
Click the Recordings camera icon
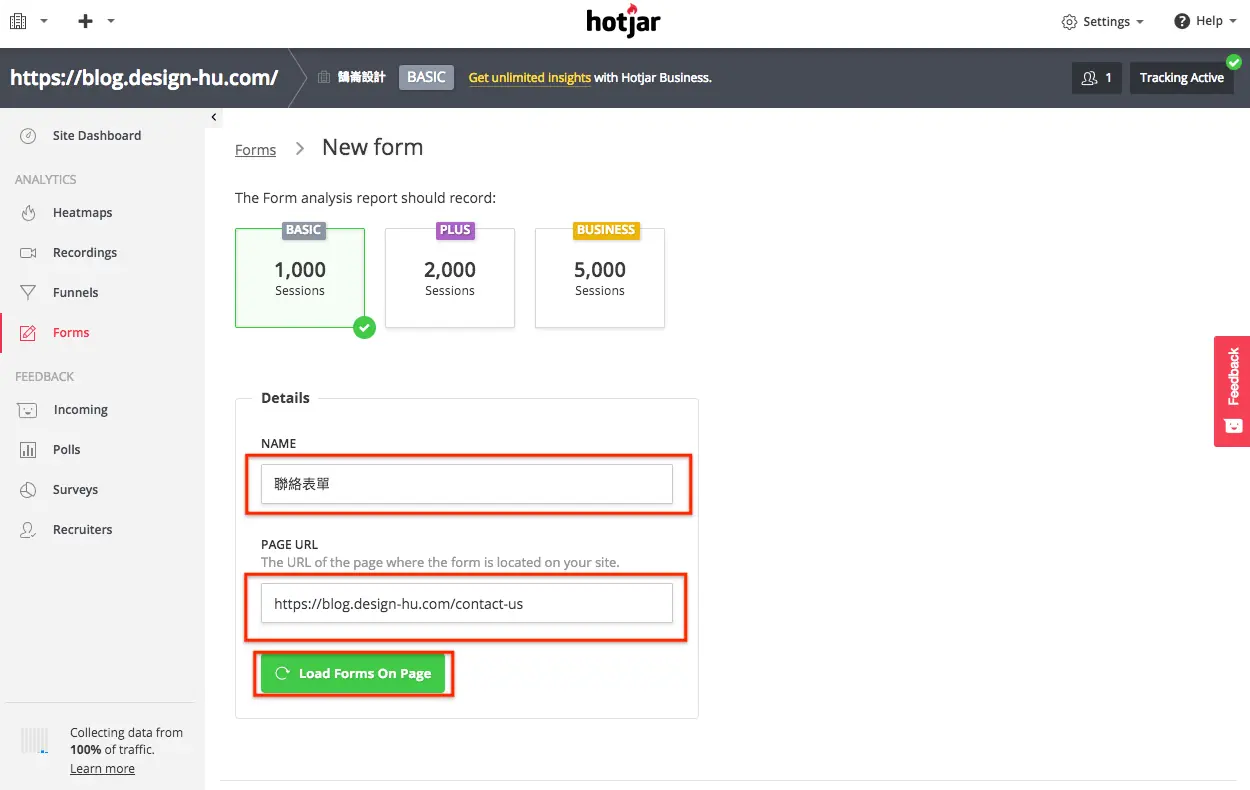pos(29,253)
